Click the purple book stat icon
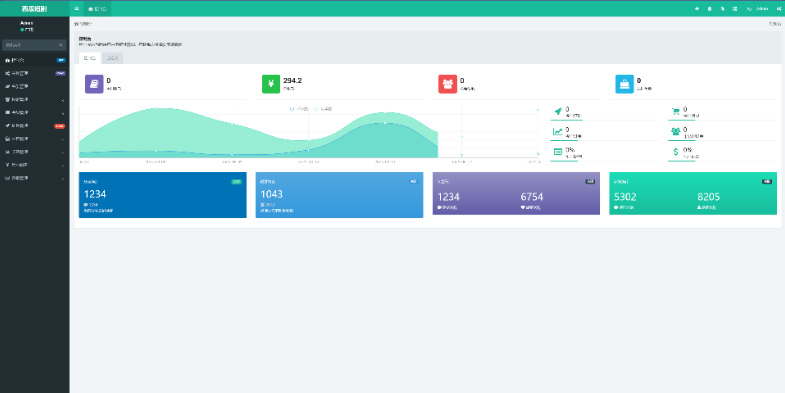Image resolution: width=785 pixels, height=393 pixels. tap(94, 84)
